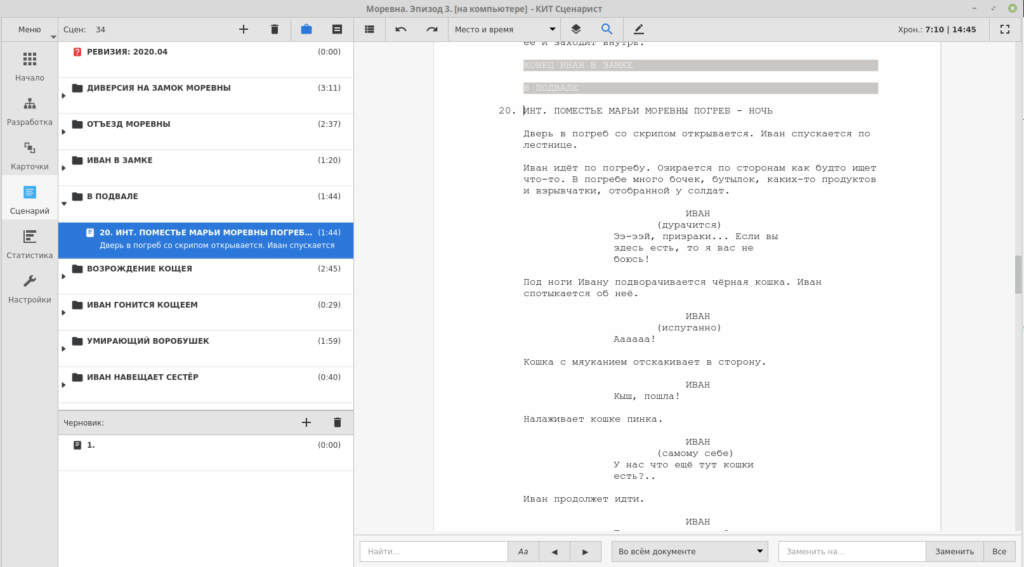Viewport: 1024px width, 567px height.
Task: Delete draft scene with Черновик trash icon
Action: point(337,423)
